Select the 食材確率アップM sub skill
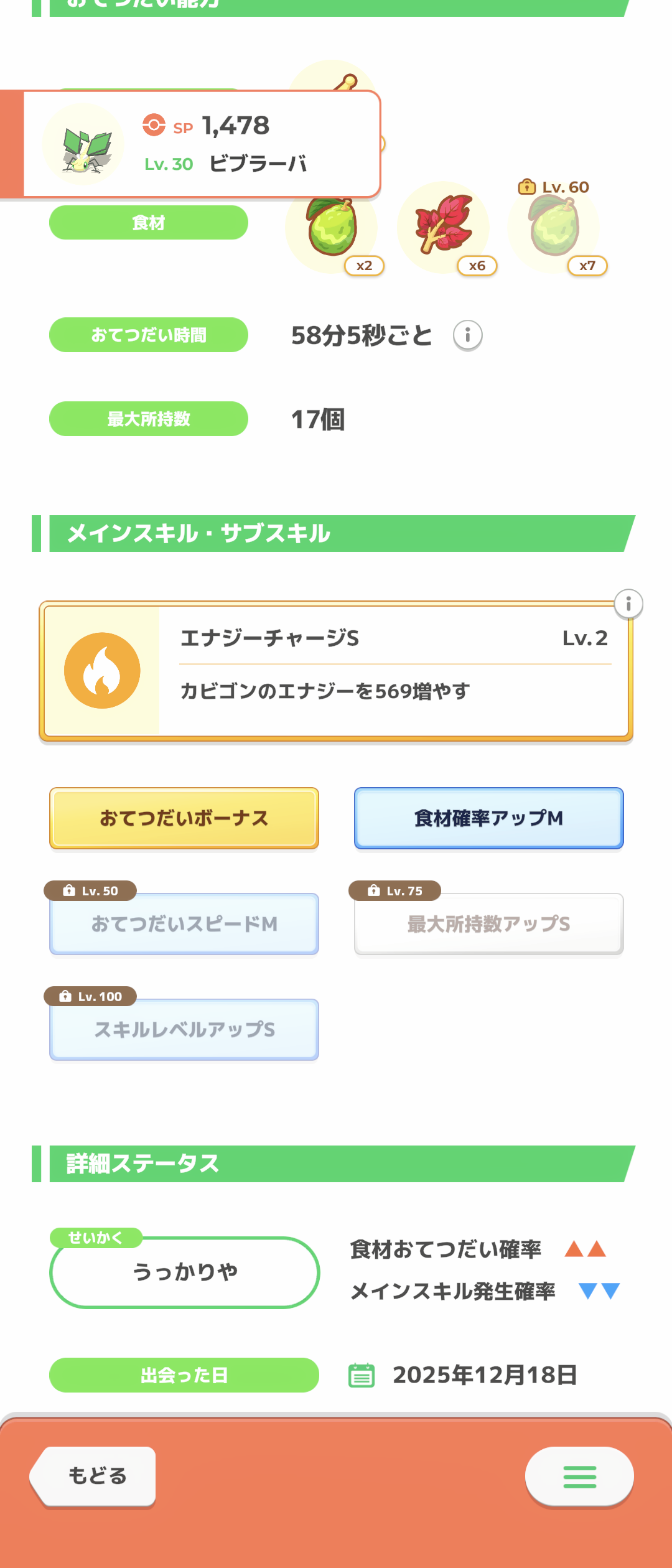The height and width of the screenshot is (1568, 672). (488, 818)
